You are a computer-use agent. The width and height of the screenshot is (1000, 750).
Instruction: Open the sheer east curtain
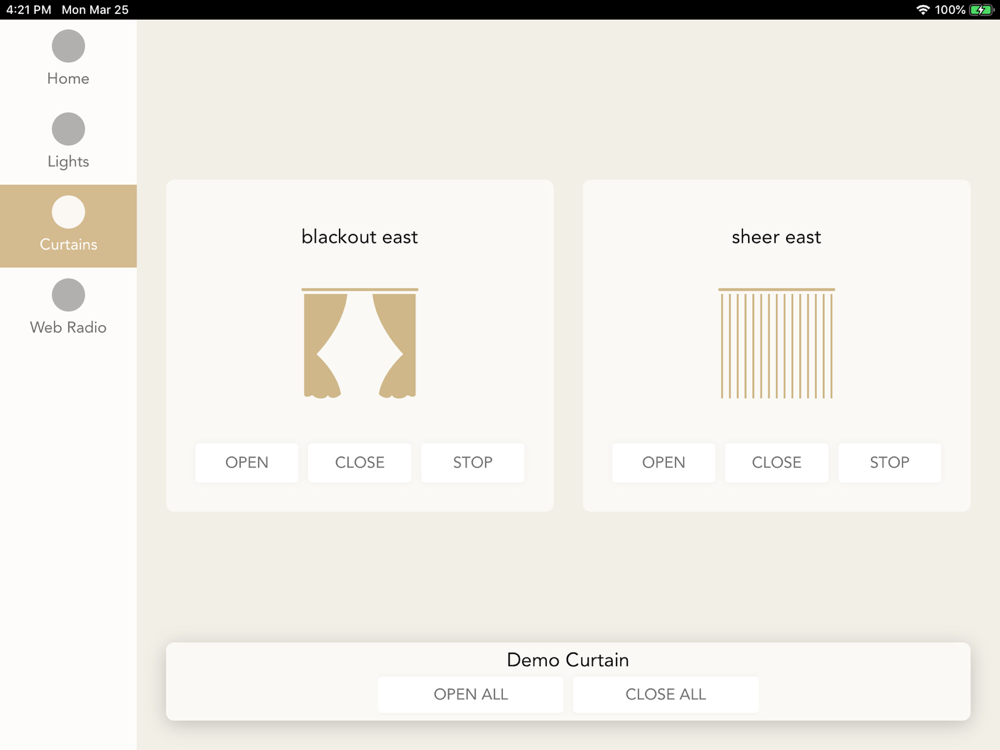click(x=664, y=463)
